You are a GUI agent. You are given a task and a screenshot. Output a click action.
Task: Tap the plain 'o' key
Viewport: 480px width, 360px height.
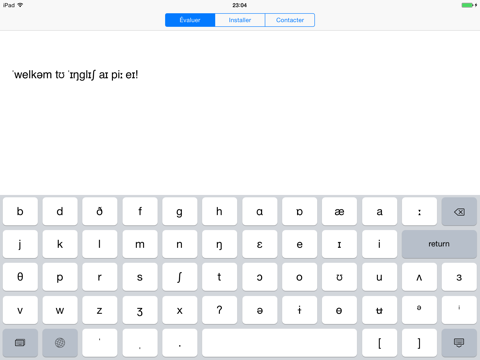point(299,277)
